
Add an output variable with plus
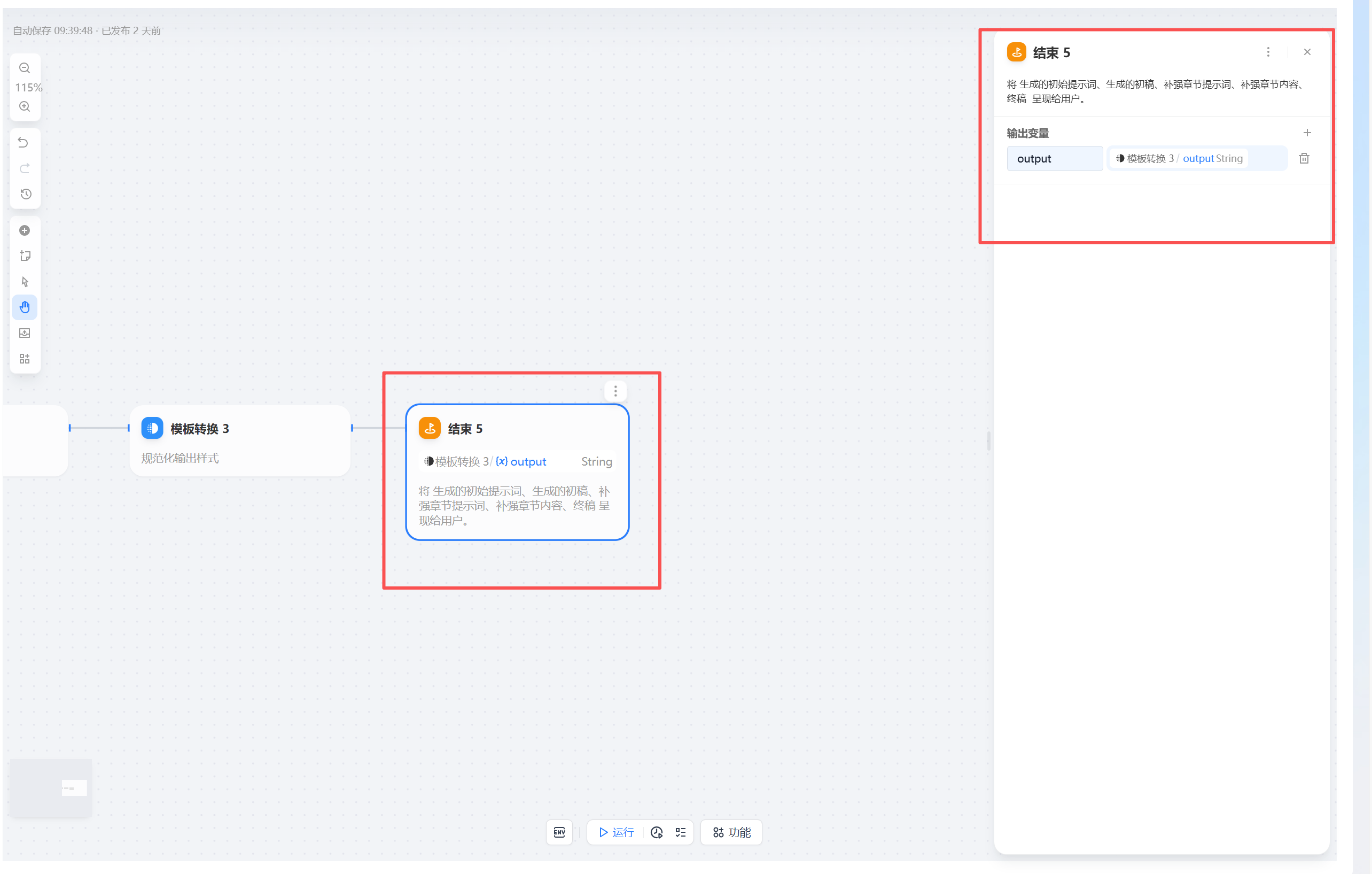tap(1306, 133)
